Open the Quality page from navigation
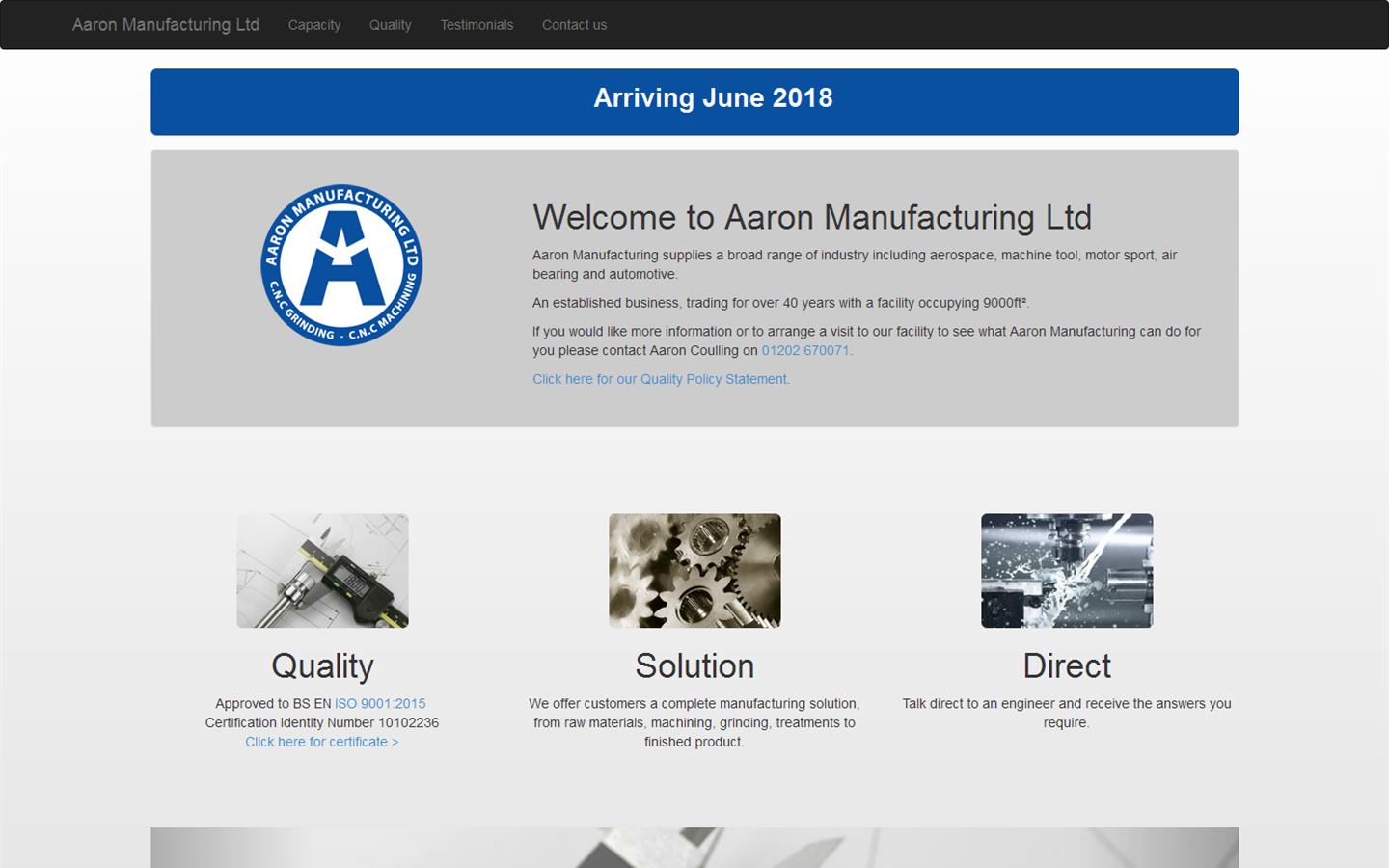Screen dimensions: 1389x868 pyautogui.click(x=390, y=25)
